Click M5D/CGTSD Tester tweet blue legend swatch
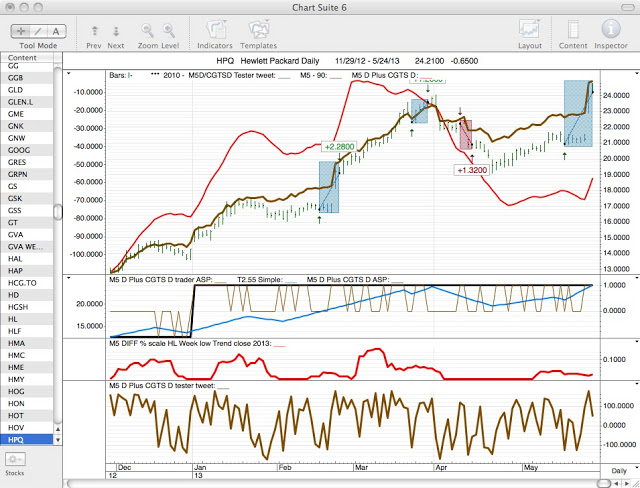640x488 pixels. pyautogui.click(x=284, y=76)
